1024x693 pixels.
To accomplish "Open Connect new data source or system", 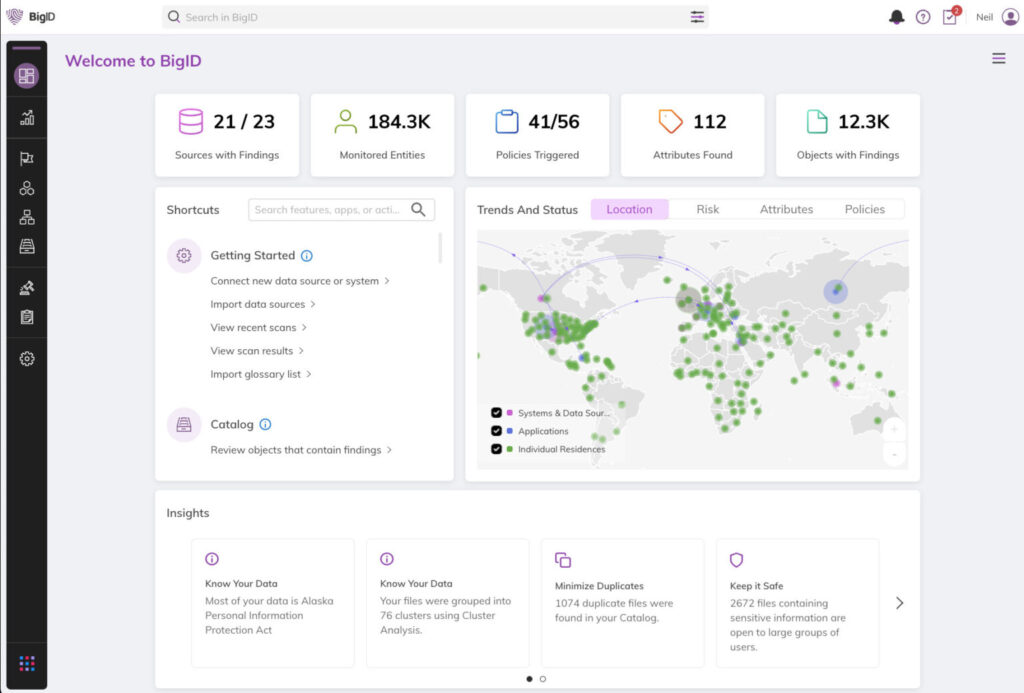I will point(300,281).
